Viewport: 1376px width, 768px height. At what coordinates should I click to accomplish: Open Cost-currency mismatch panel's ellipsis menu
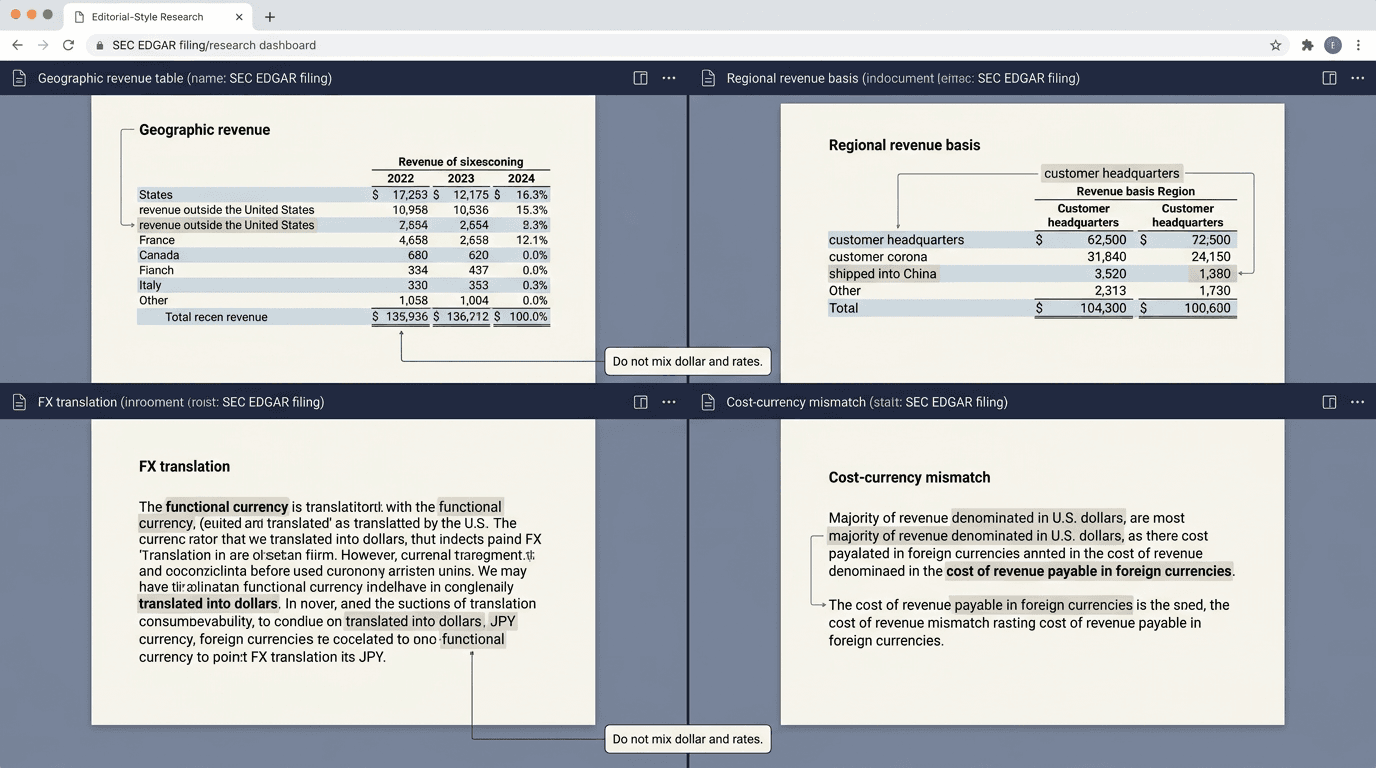1357,402
